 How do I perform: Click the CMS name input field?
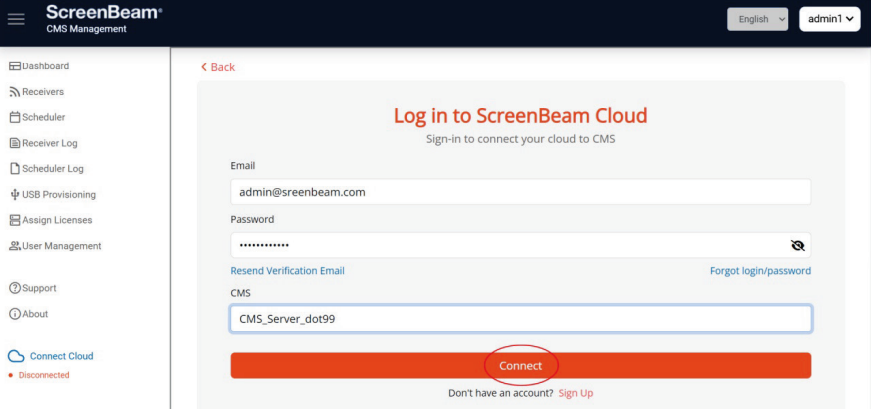520,319
